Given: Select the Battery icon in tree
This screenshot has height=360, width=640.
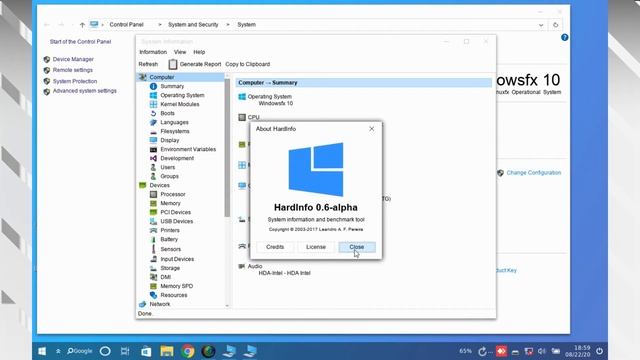Looking at the screenshot, I should (x=153, y=240).
